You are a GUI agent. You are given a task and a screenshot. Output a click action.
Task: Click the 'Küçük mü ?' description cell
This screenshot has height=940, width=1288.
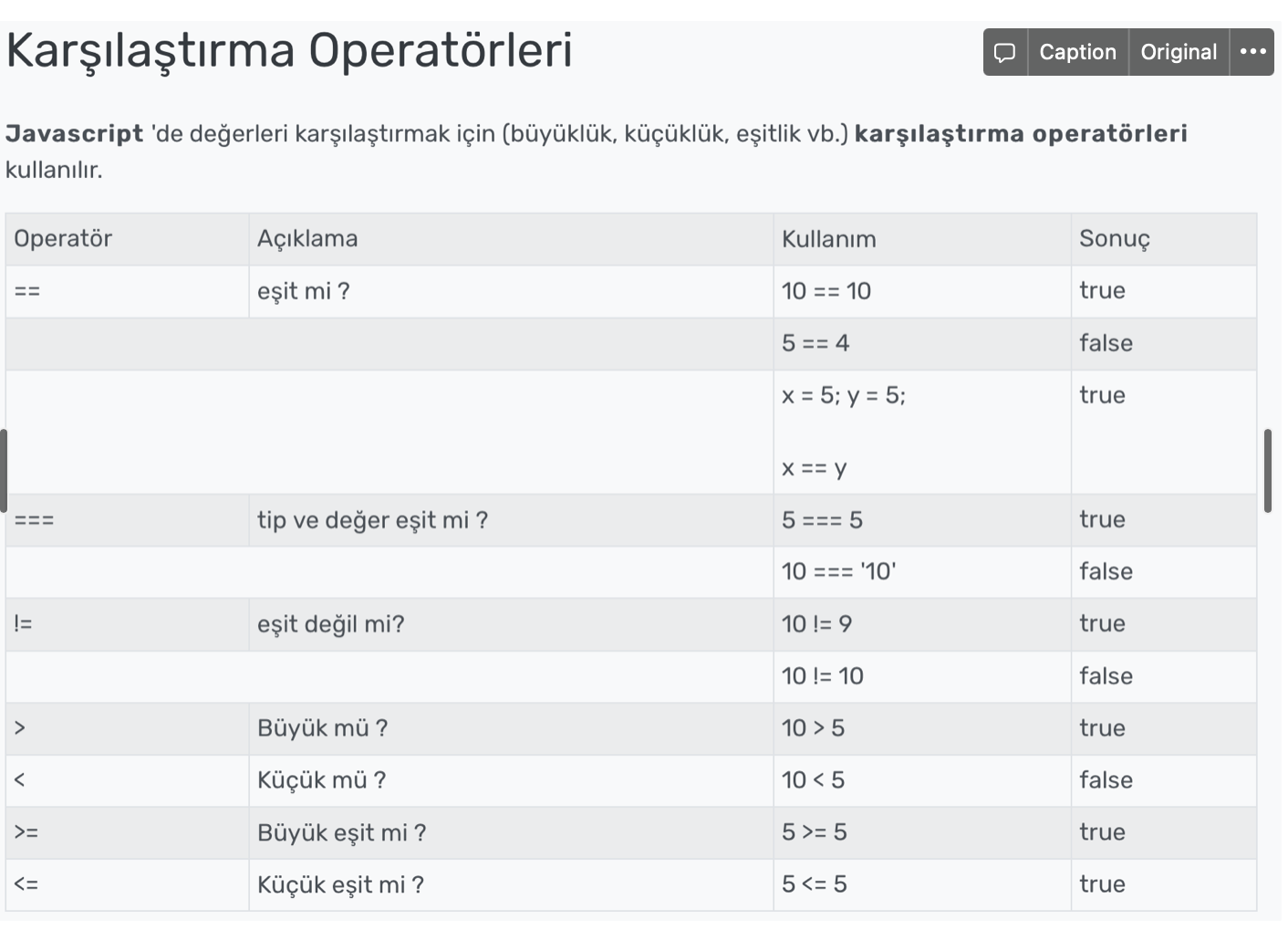[x=511, y=780]
